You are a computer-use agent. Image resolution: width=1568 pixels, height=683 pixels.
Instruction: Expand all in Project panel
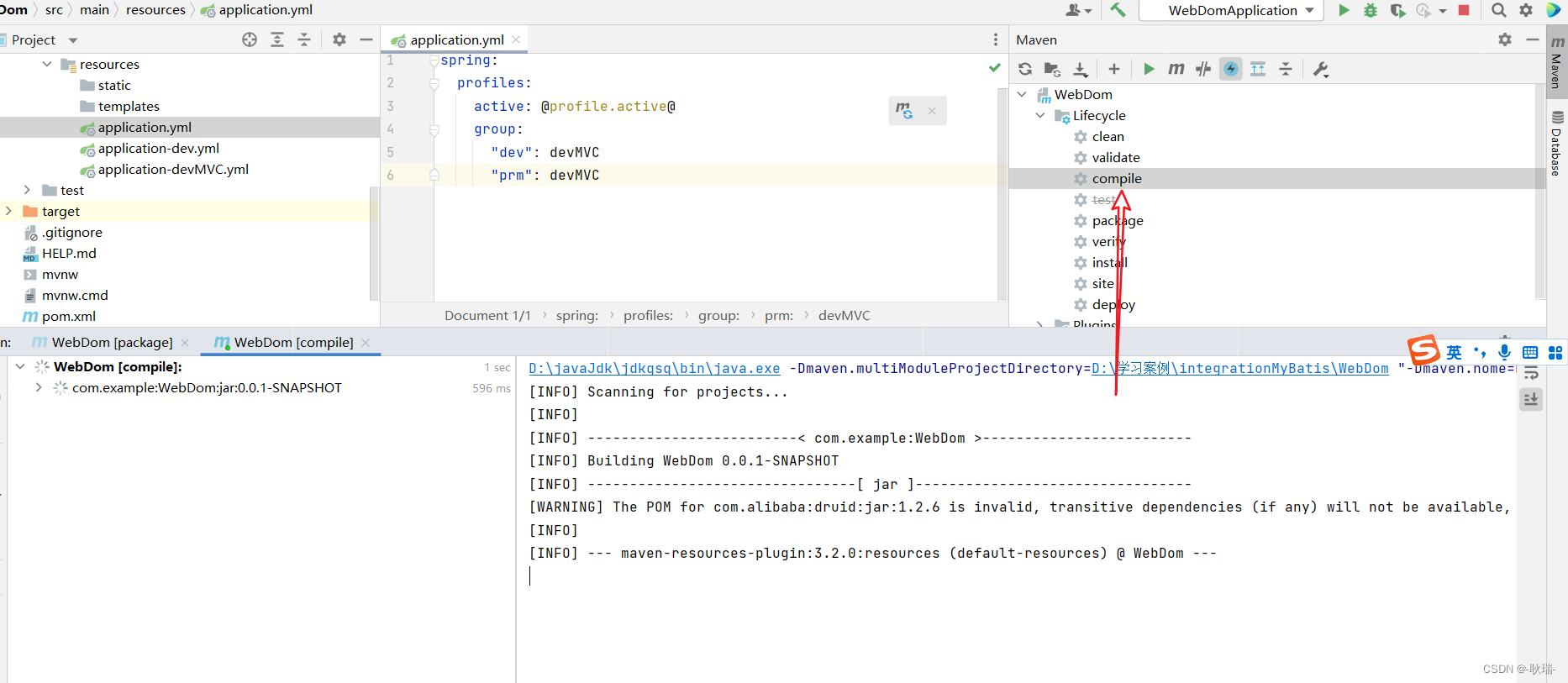277,39
